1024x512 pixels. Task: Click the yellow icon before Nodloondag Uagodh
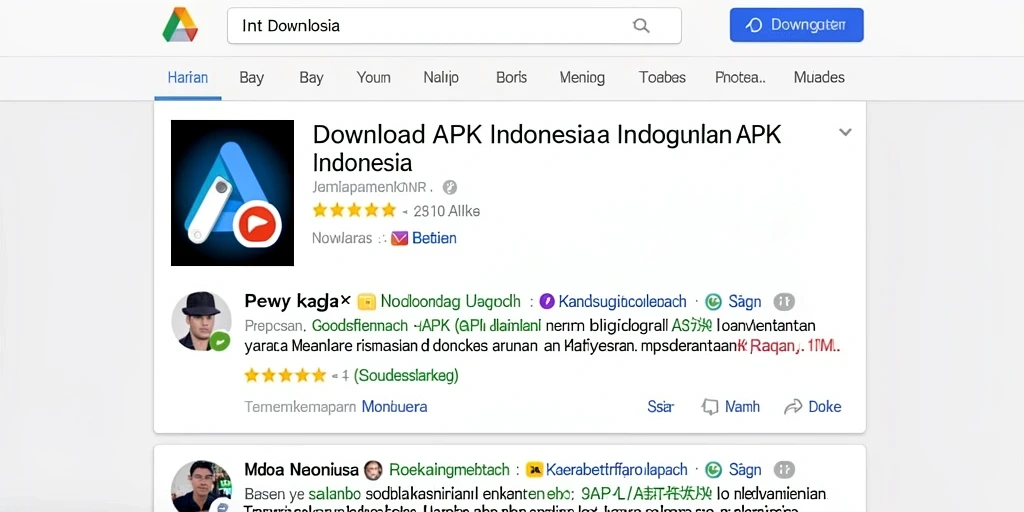point(366,301)
